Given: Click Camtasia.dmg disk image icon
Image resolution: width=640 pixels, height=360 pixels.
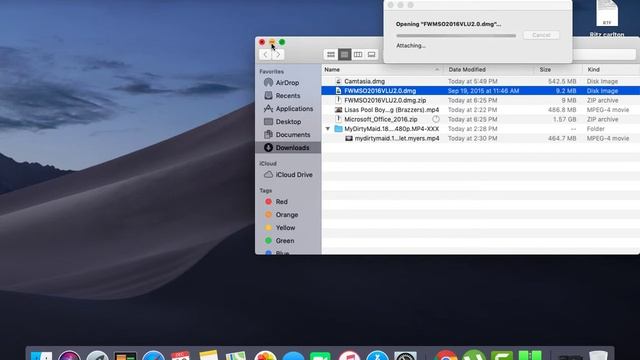Looking at the screenshot, I should pos(338,81).
